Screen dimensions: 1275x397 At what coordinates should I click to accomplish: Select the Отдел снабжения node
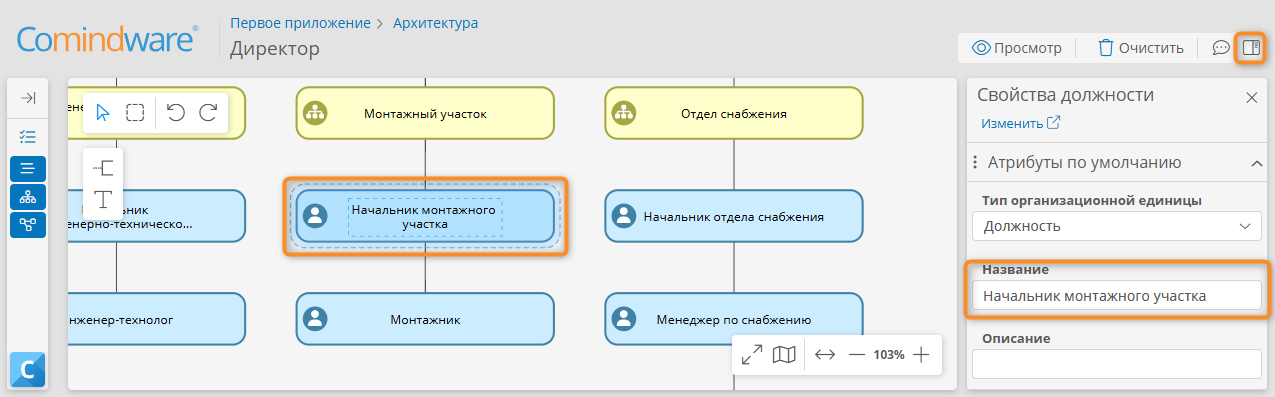click(x=733, y=113)
